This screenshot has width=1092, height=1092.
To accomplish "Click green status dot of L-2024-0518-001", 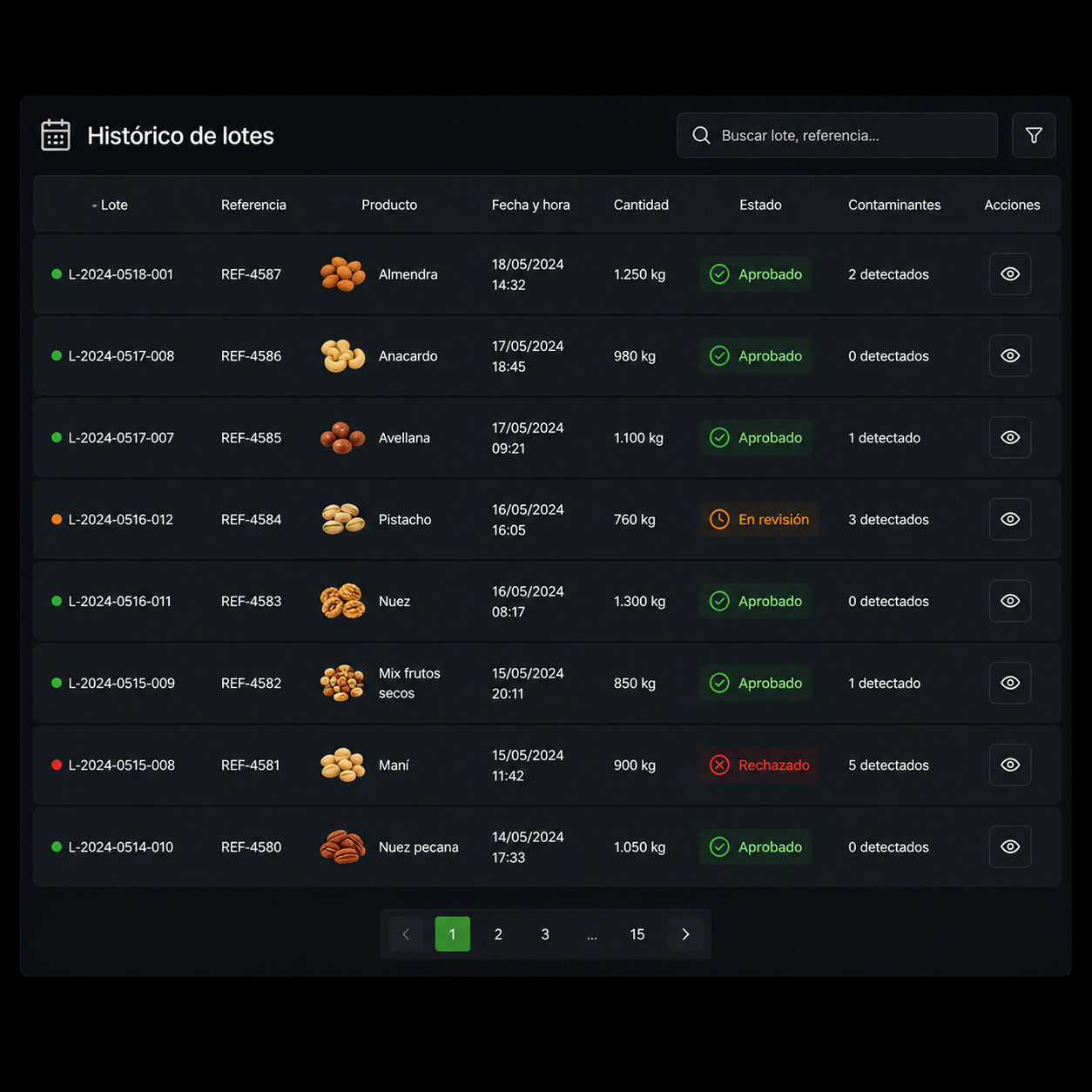I will (x=57, y=274).
